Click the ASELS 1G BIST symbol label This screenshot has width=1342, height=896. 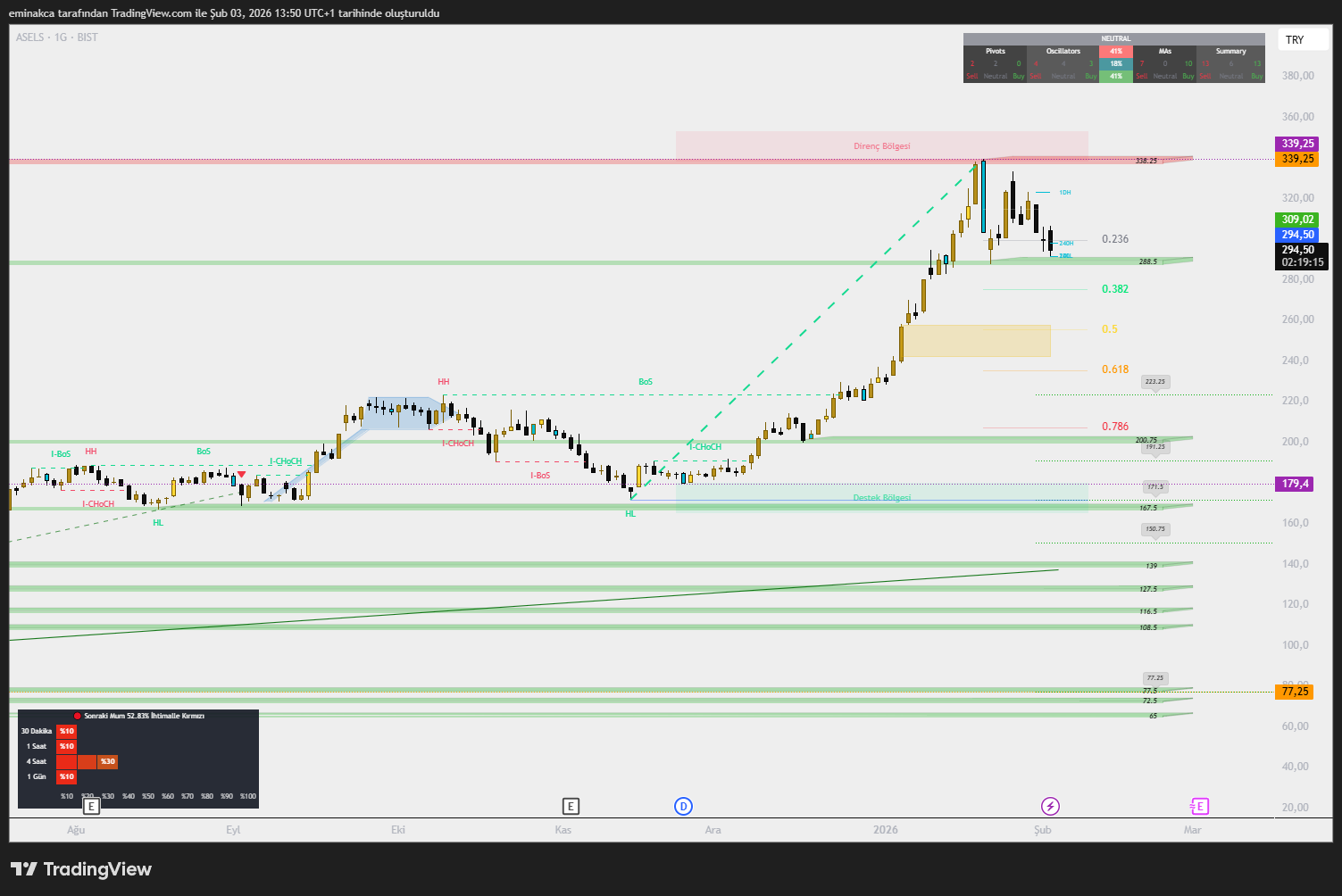point(57,37)
